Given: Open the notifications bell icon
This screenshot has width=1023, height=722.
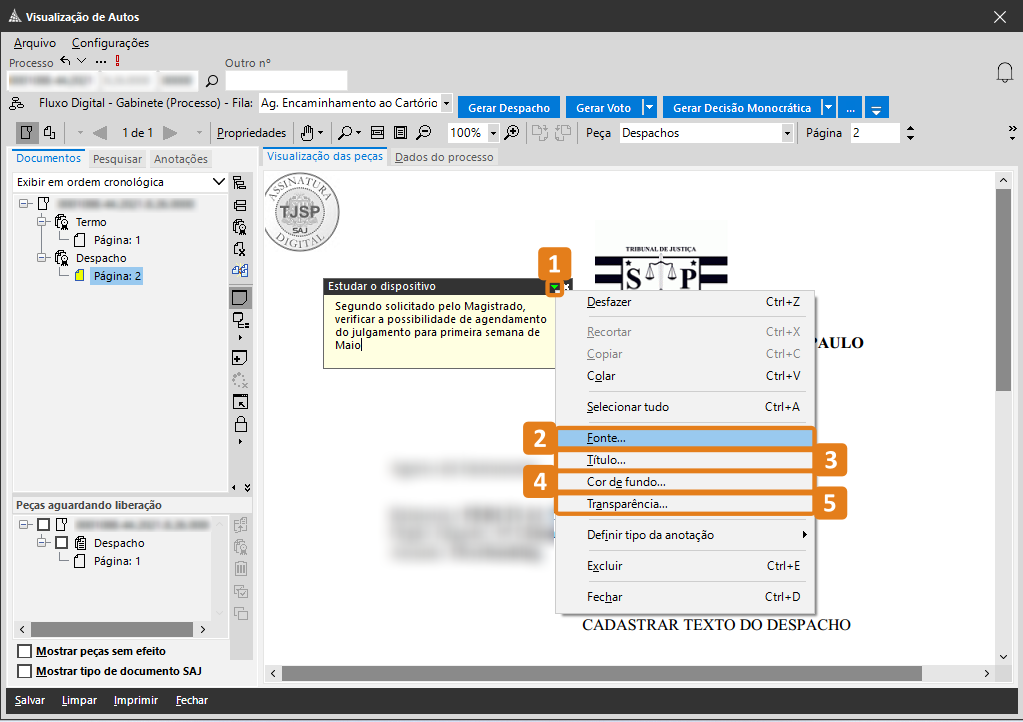Looking at the screenshot, I should 1005,72.
